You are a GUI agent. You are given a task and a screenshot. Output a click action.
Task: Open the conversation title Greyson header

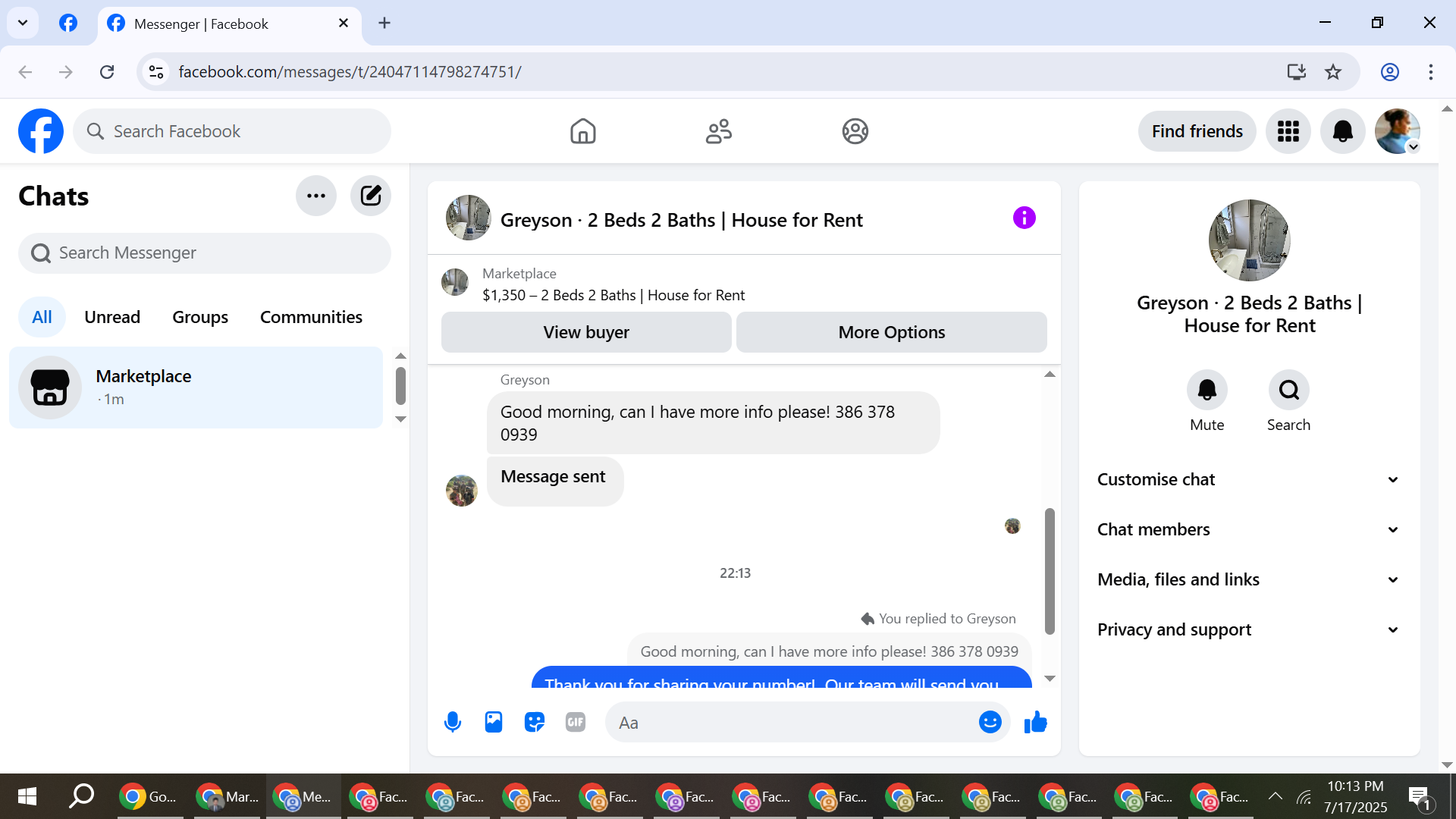click(x=681, y=220)
